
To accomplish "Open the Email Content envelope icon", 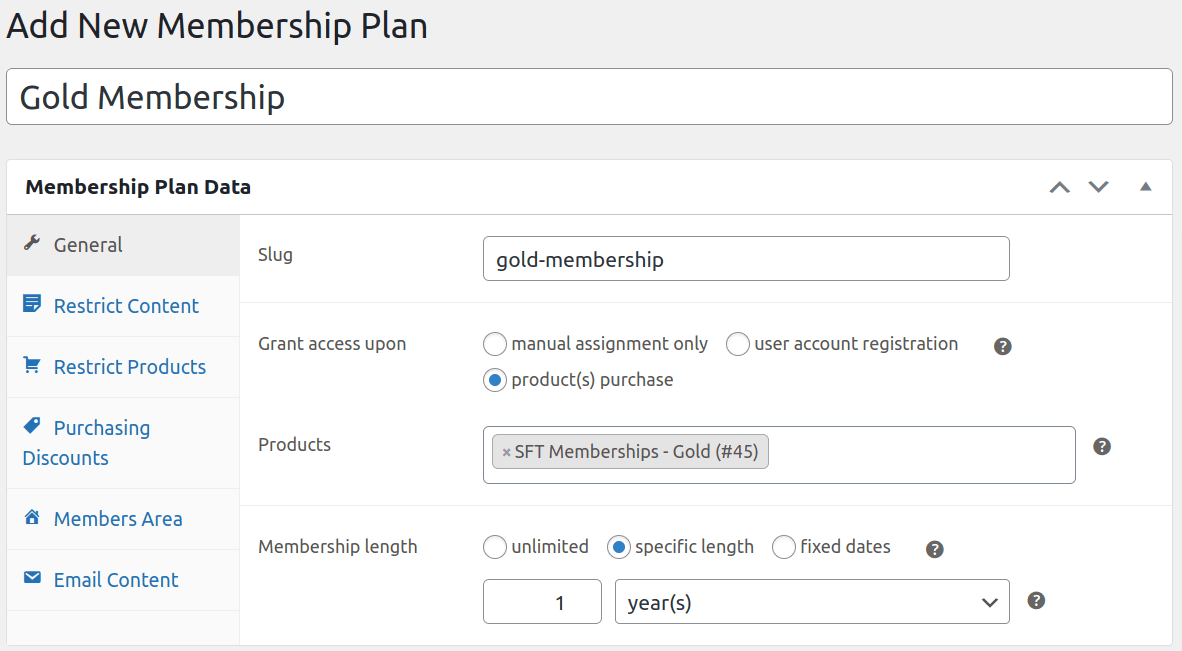I will [x=32, y=579].
